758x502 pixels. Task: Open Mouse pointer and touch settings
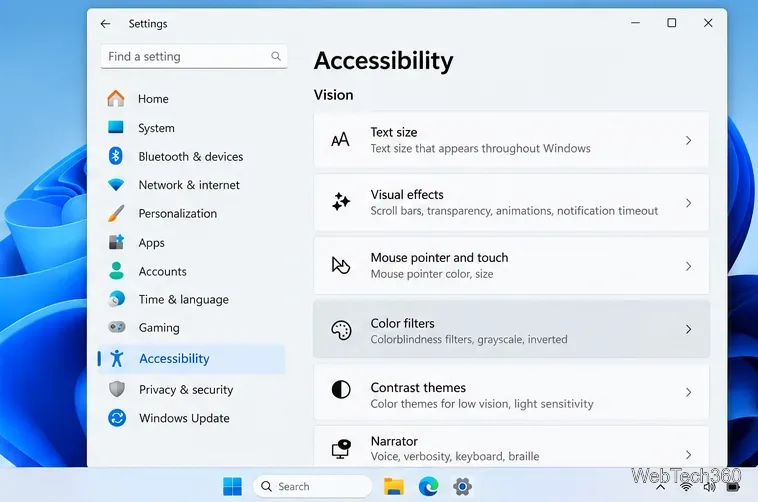(x=511, y=266)
